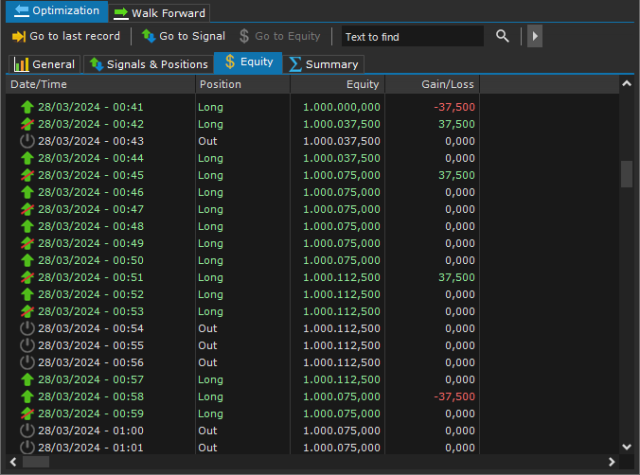Click the 37,500 gain at 00:45

457,175
